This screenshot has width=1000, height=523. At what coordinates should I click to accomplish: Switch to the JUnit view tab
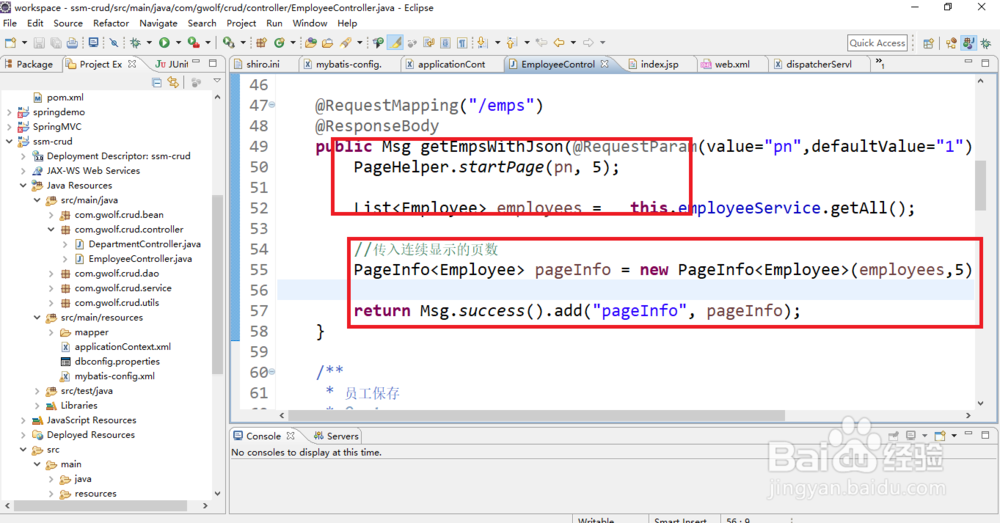[x=172, y=64]
